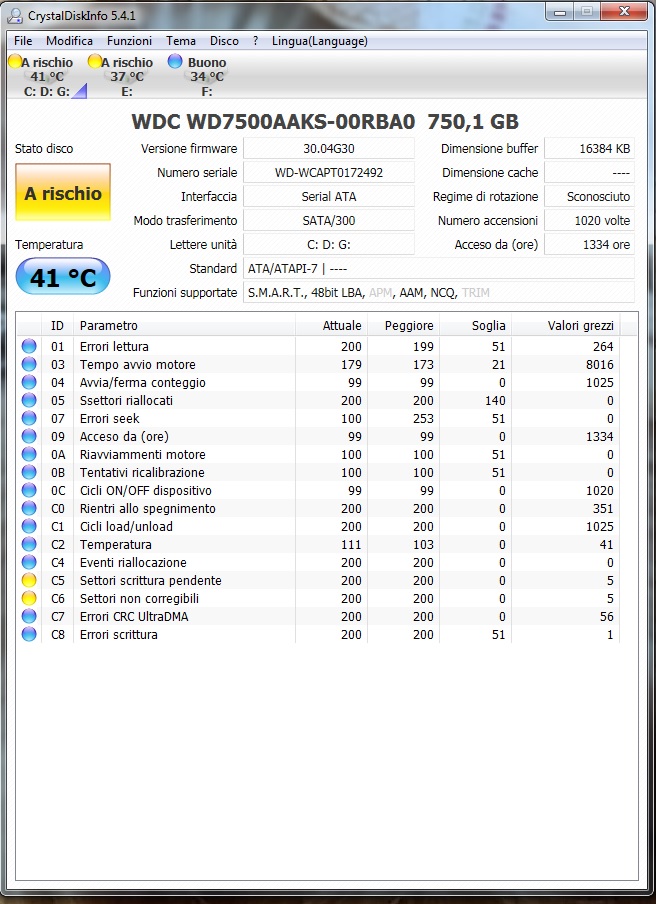Select the status circle for Tentativi ricalibrazione
This screenshot has height=904, width=656.
(29, 472)
